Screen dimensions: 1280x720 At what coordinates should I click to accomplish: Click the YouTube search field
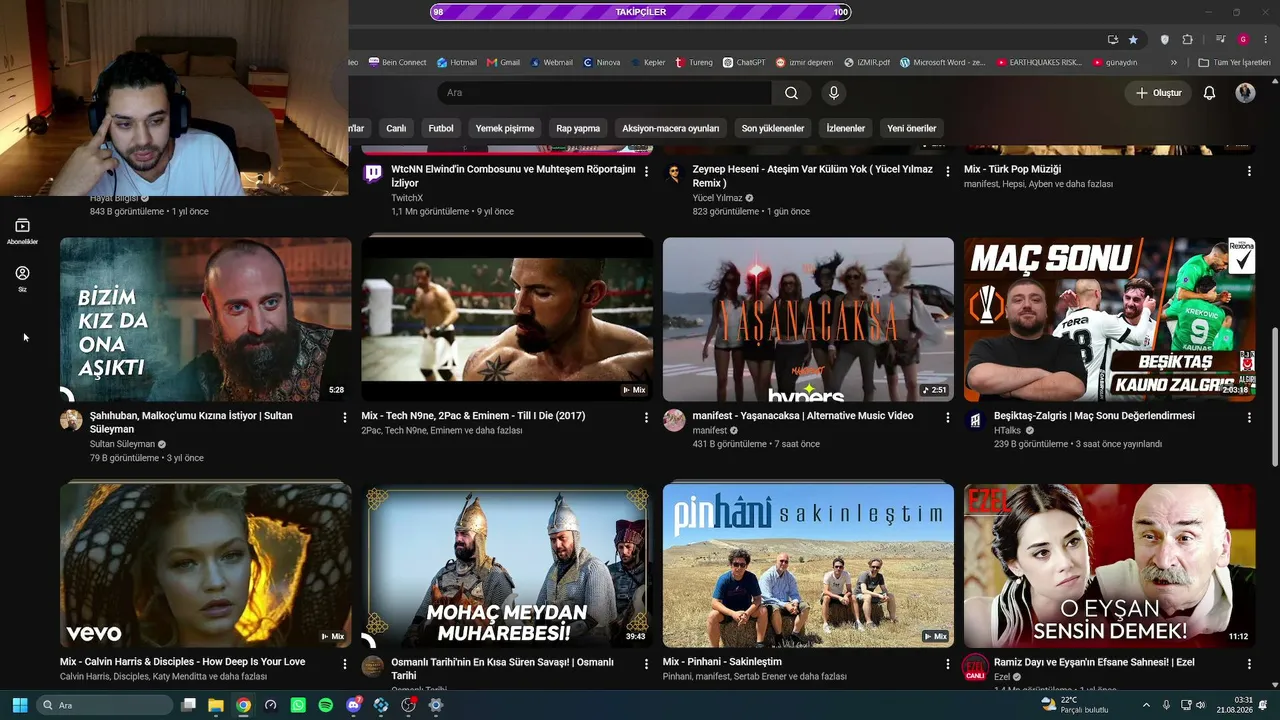pyautogui.click(x=604, y=93)
